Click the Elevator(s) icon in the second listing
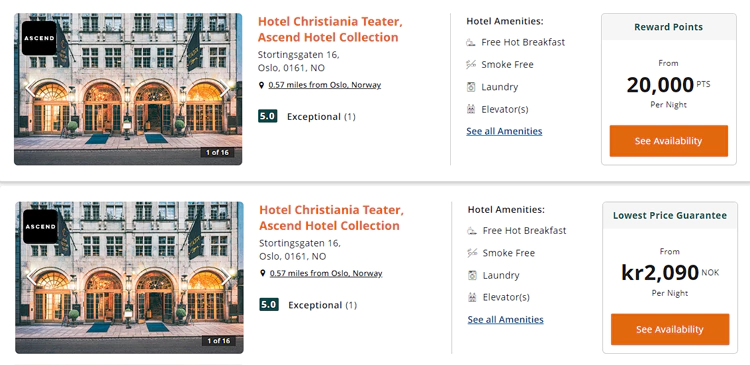This screenshot has width=750, height=365. click(x=472, y=298)
